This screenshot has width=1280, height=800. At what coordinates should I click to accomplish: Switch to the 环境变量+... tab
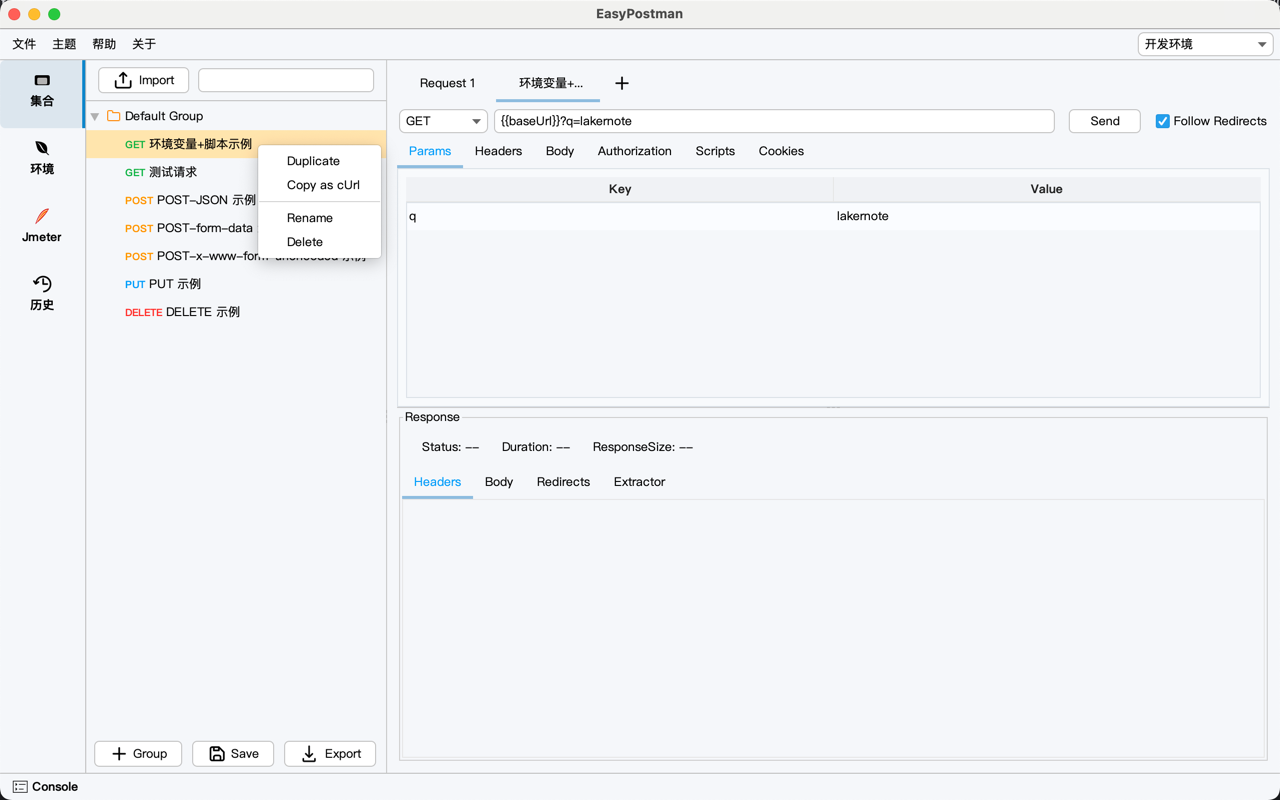click(550, 83)
